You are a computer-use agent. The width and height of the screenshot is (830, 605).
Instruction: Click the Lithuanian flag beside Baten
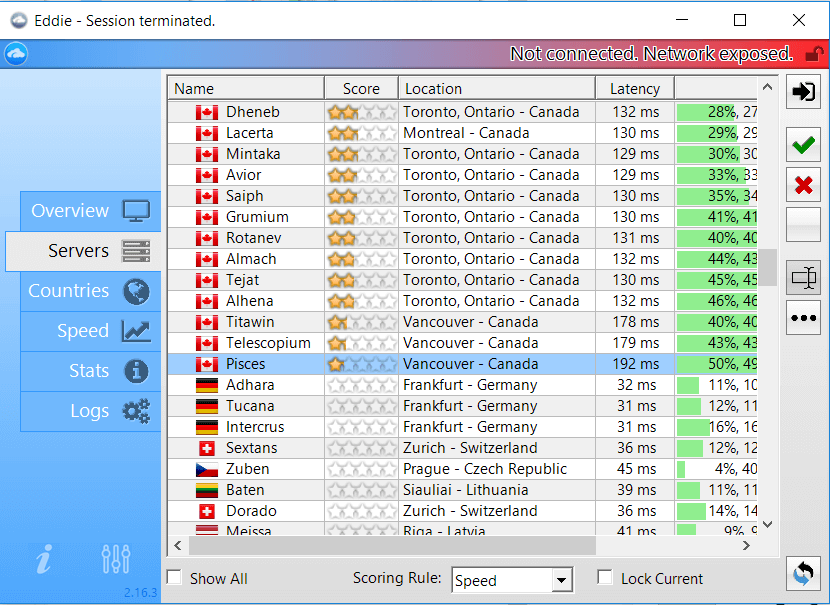click(206, 491)
